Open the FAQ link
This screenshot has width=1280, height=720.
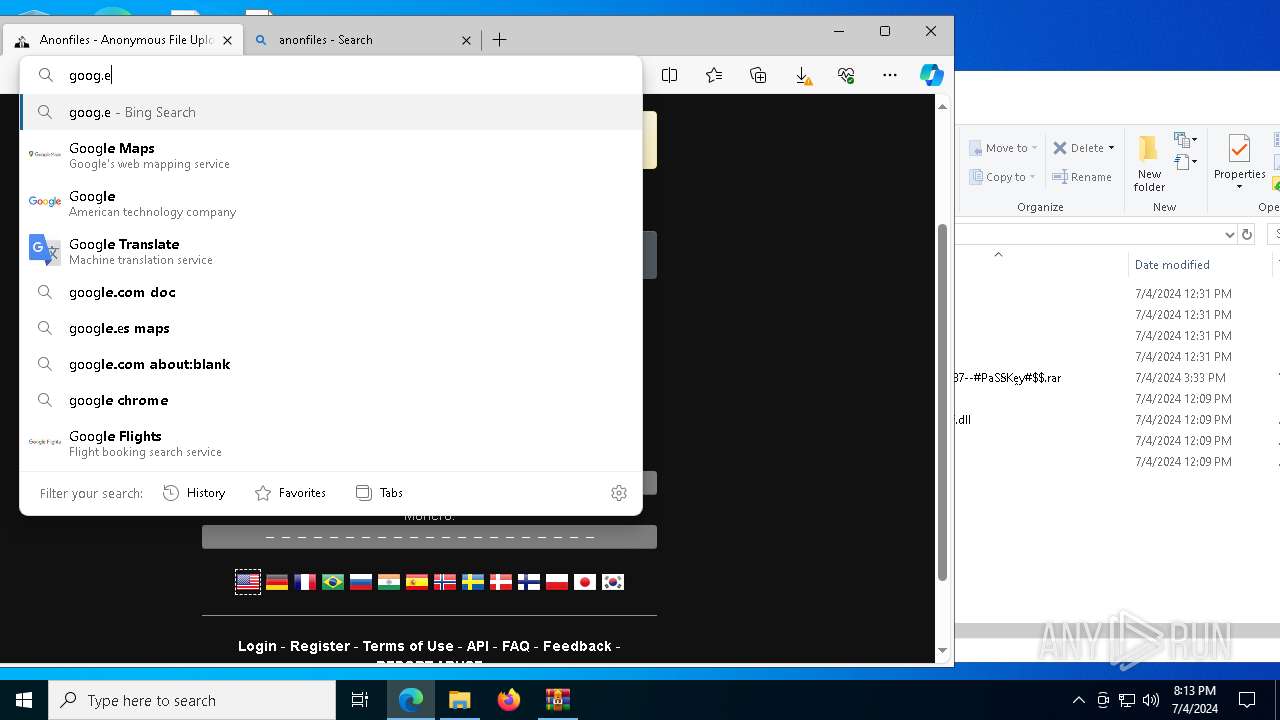pos(516,646)
